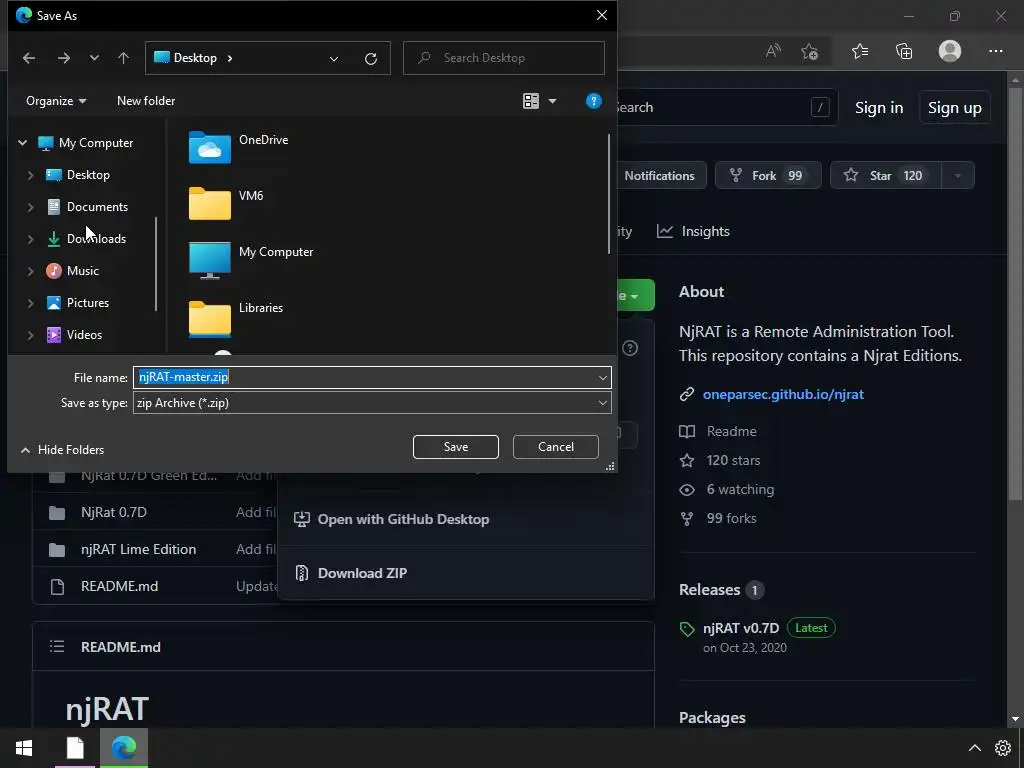Screen dimensions: 1024x768
Task: Click Sign in on GitHub
Action: (879, 108)
